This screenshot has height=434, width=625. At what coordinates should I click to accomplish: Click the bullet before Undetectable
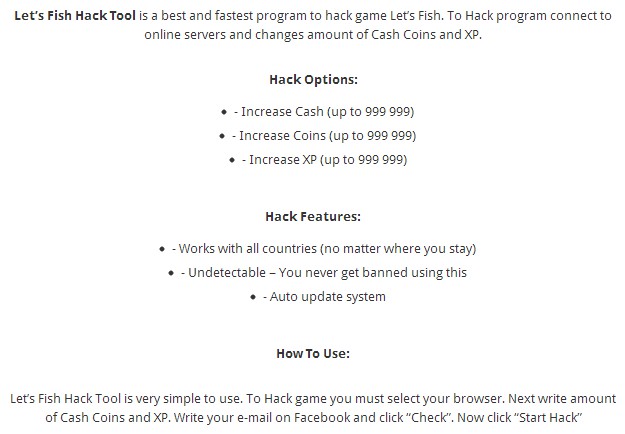click(x=171, y=273)
